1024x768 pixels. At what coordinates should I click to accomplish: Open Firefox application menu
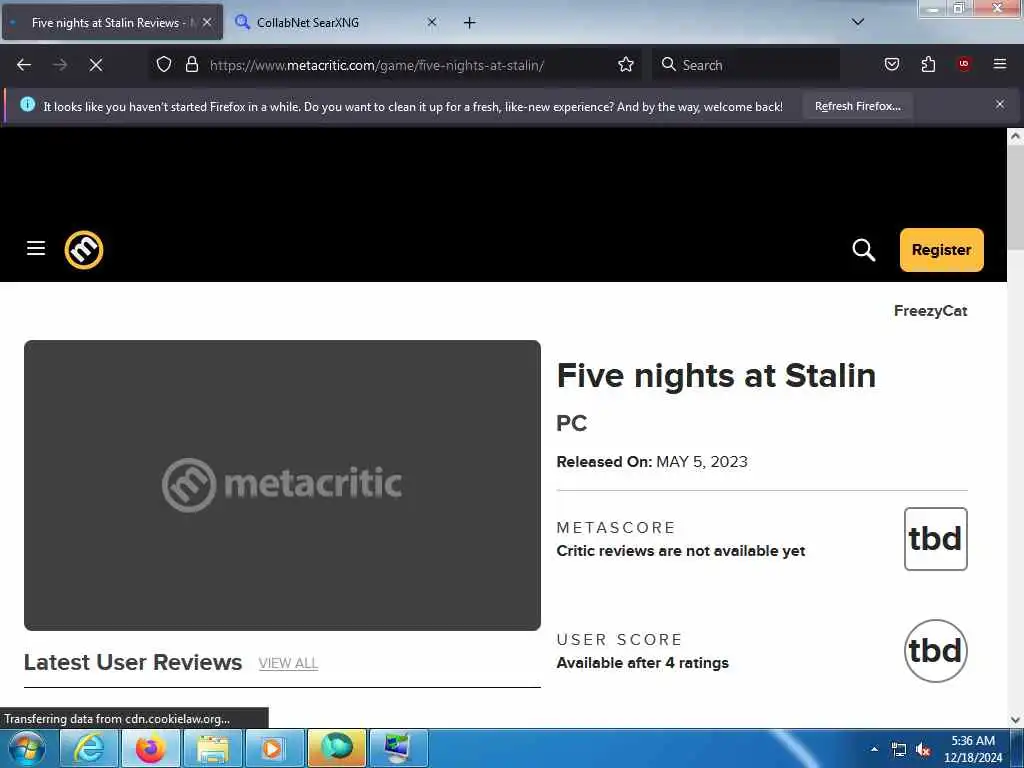coord(999,64)
